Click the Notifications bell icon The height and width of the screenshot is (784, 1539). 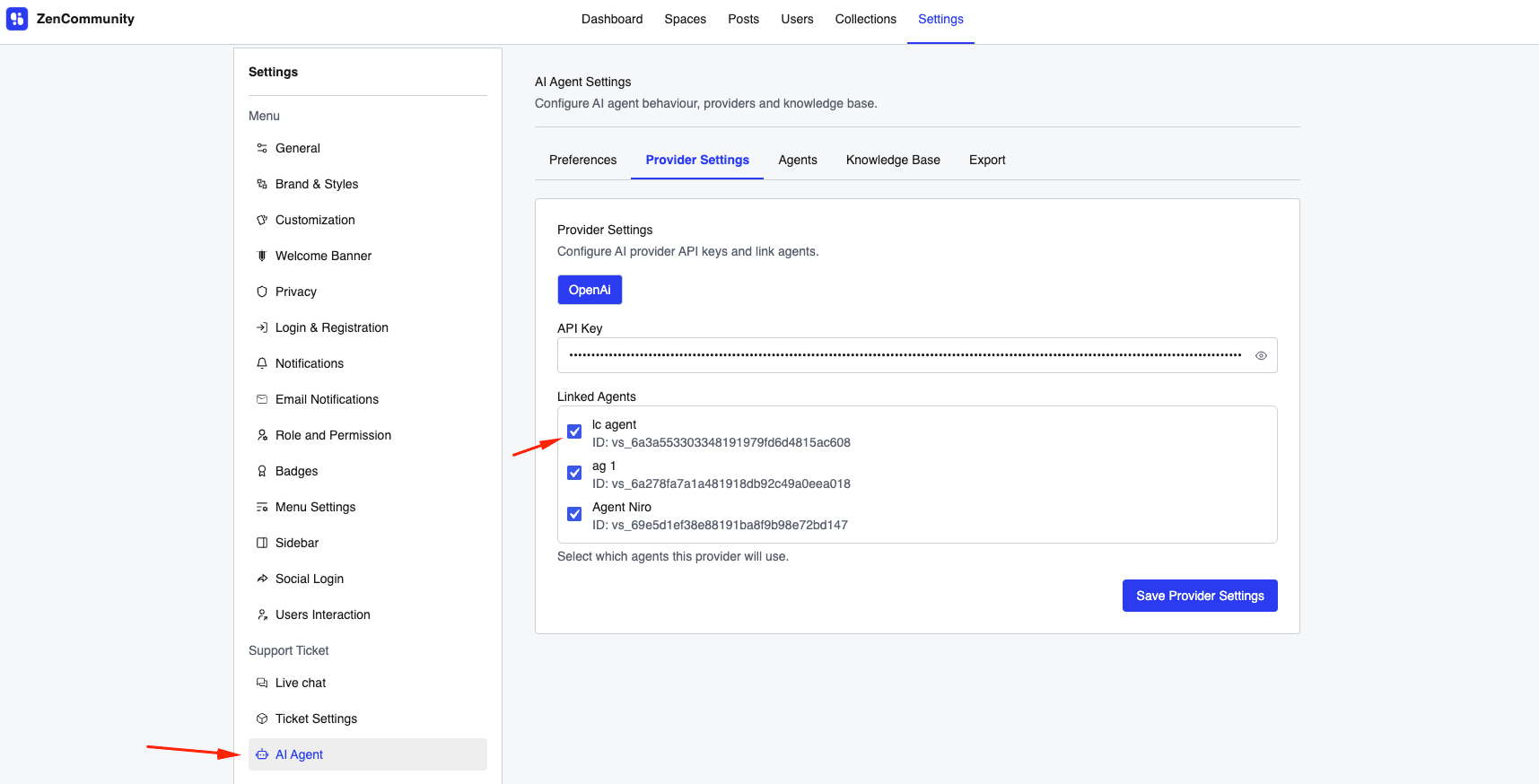coord(262,363)
